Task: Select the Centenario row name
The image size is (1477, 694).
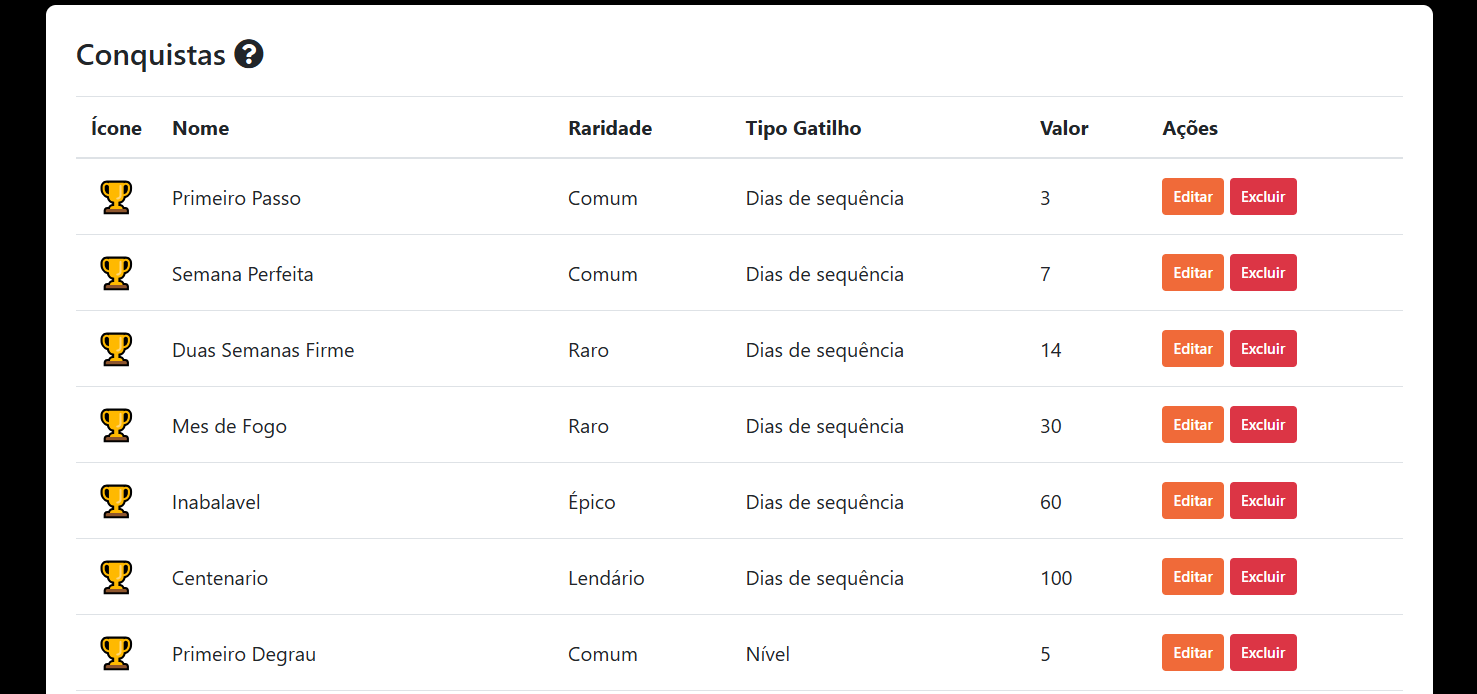Action: (220, 578)
